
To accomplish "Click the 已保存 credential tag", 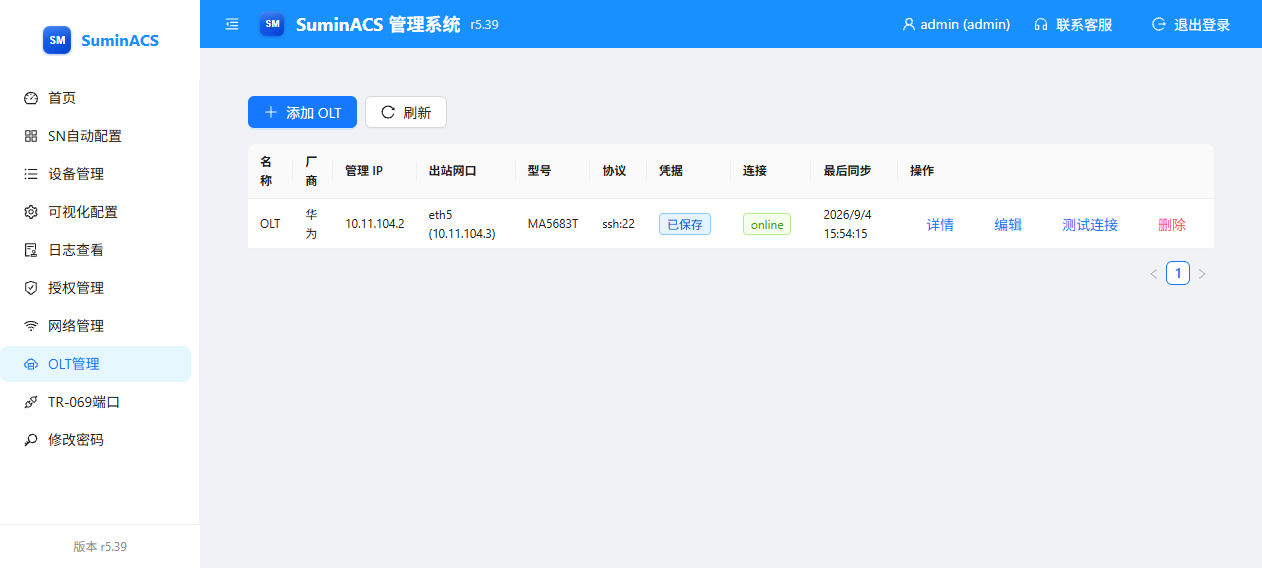I will pyautogui.click(x=685, y=224).
